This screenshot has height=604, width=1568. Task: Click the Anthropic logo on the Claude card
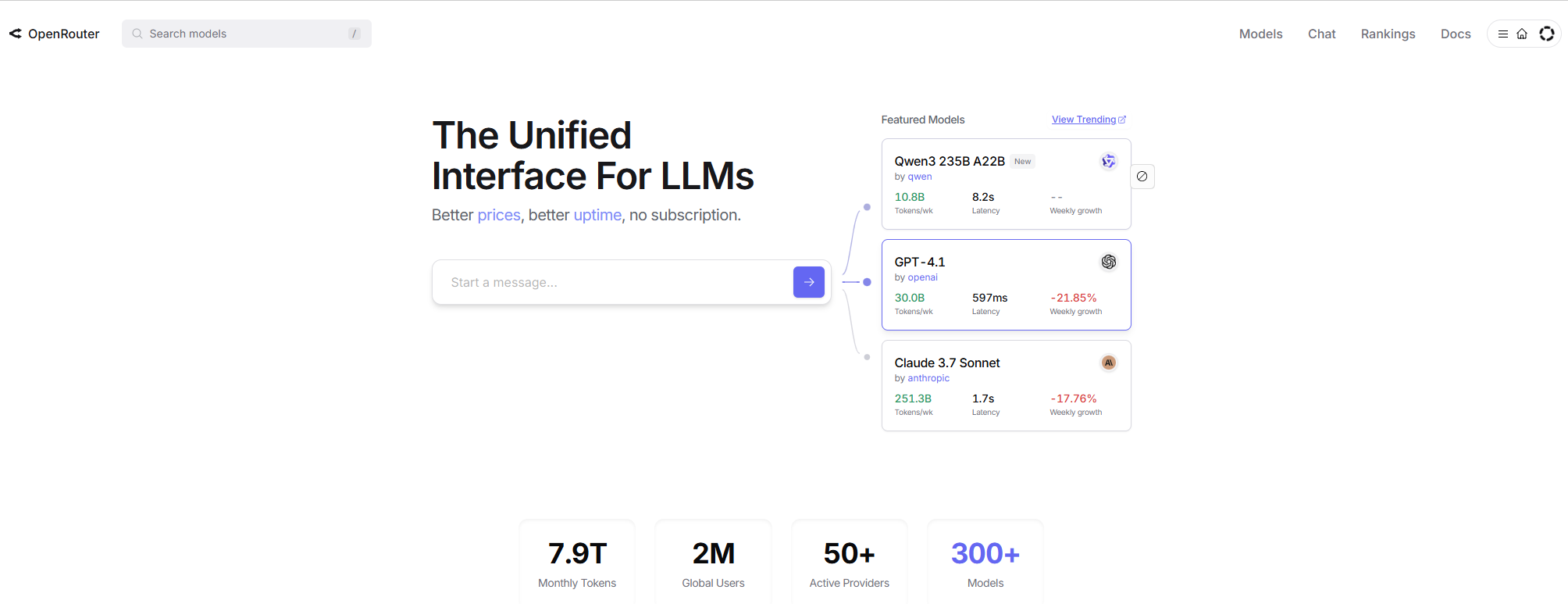(1108, 363)
